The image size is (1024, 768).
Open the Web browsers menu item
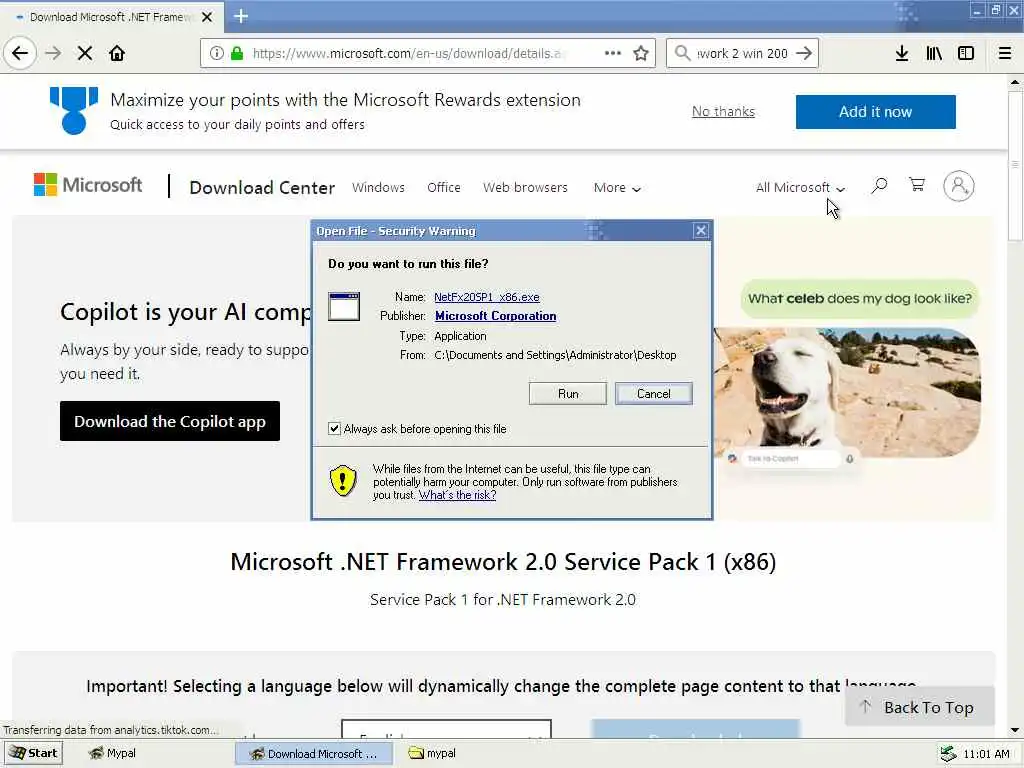[x=525, y=187]
